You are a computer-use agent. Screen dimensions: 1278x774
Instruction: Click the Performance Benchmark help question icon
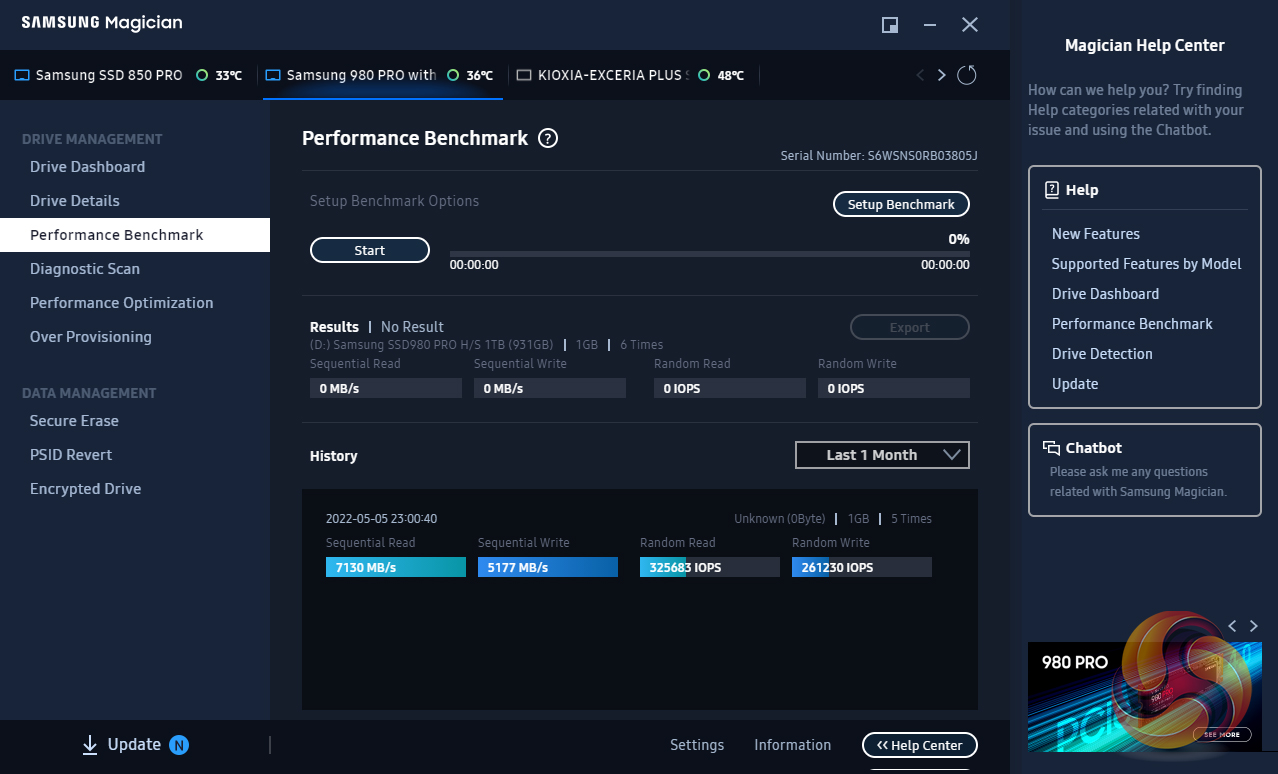click(x=548, y=139)
